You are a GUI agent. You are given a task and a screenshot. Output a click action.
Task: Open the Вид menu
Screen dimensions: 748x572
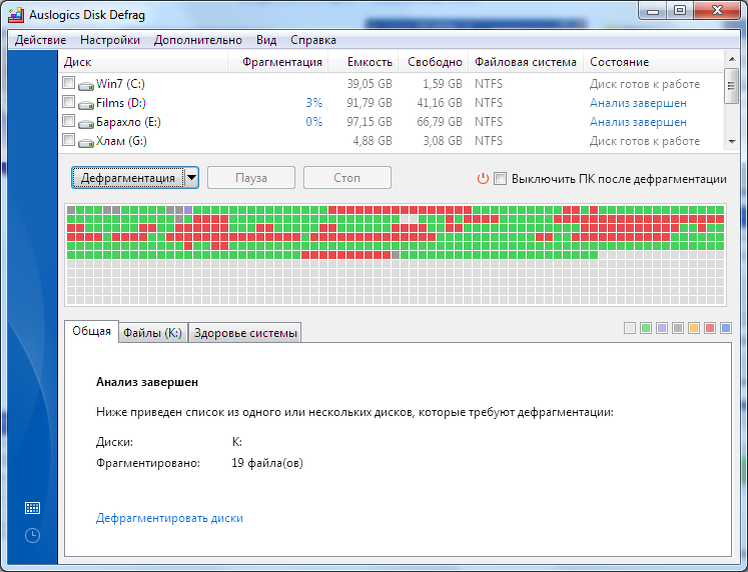click(266, 40)
